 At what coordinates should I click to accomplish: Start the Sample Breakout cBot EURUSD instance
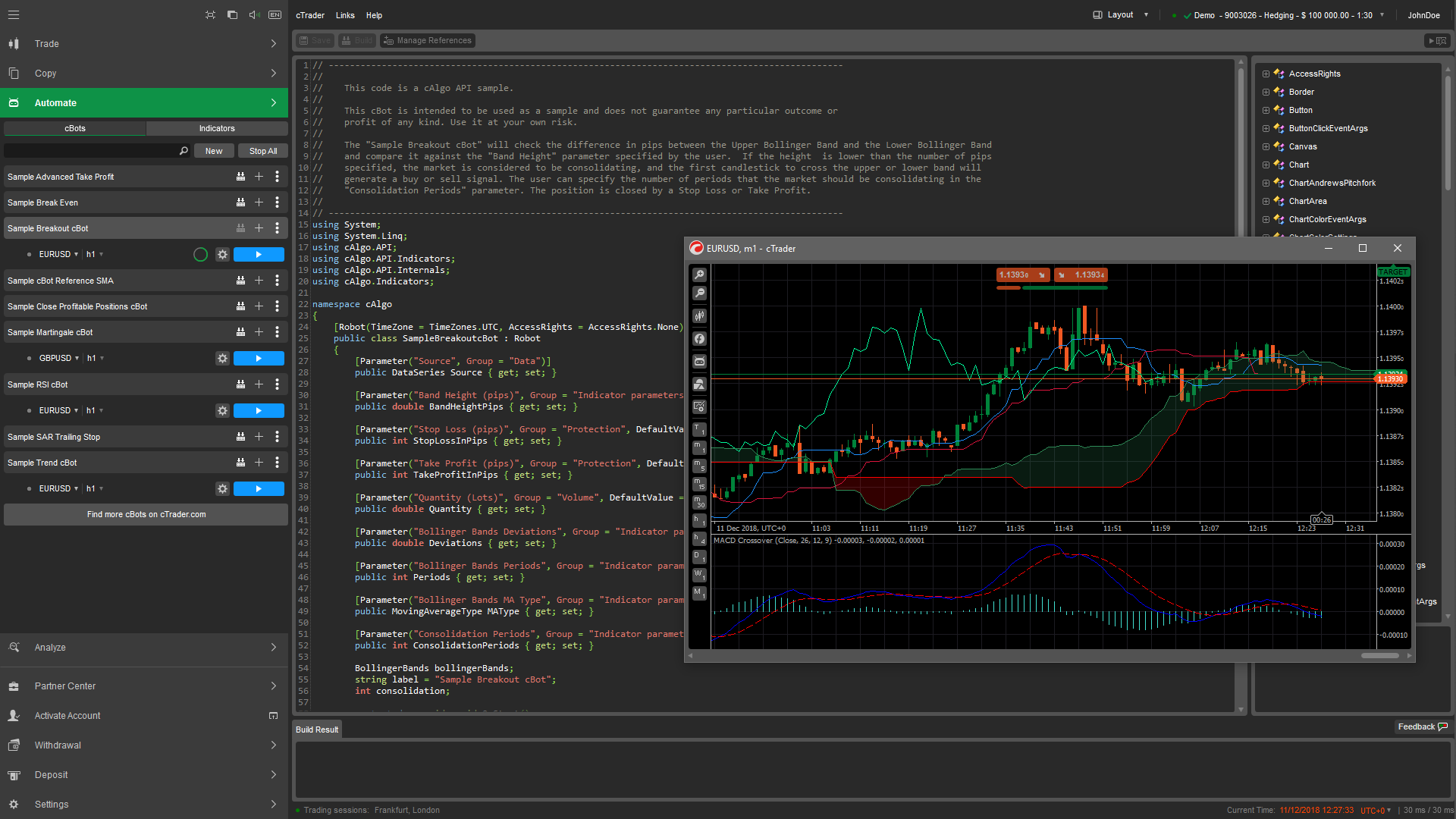[259, 255]
